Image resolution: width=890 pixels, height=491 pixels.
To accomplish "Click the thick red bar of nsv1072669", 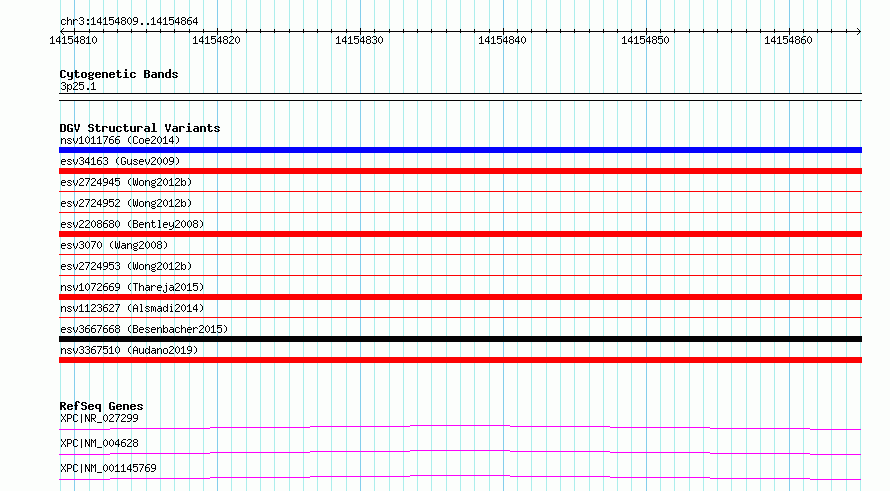I will (x=460, y=297).
